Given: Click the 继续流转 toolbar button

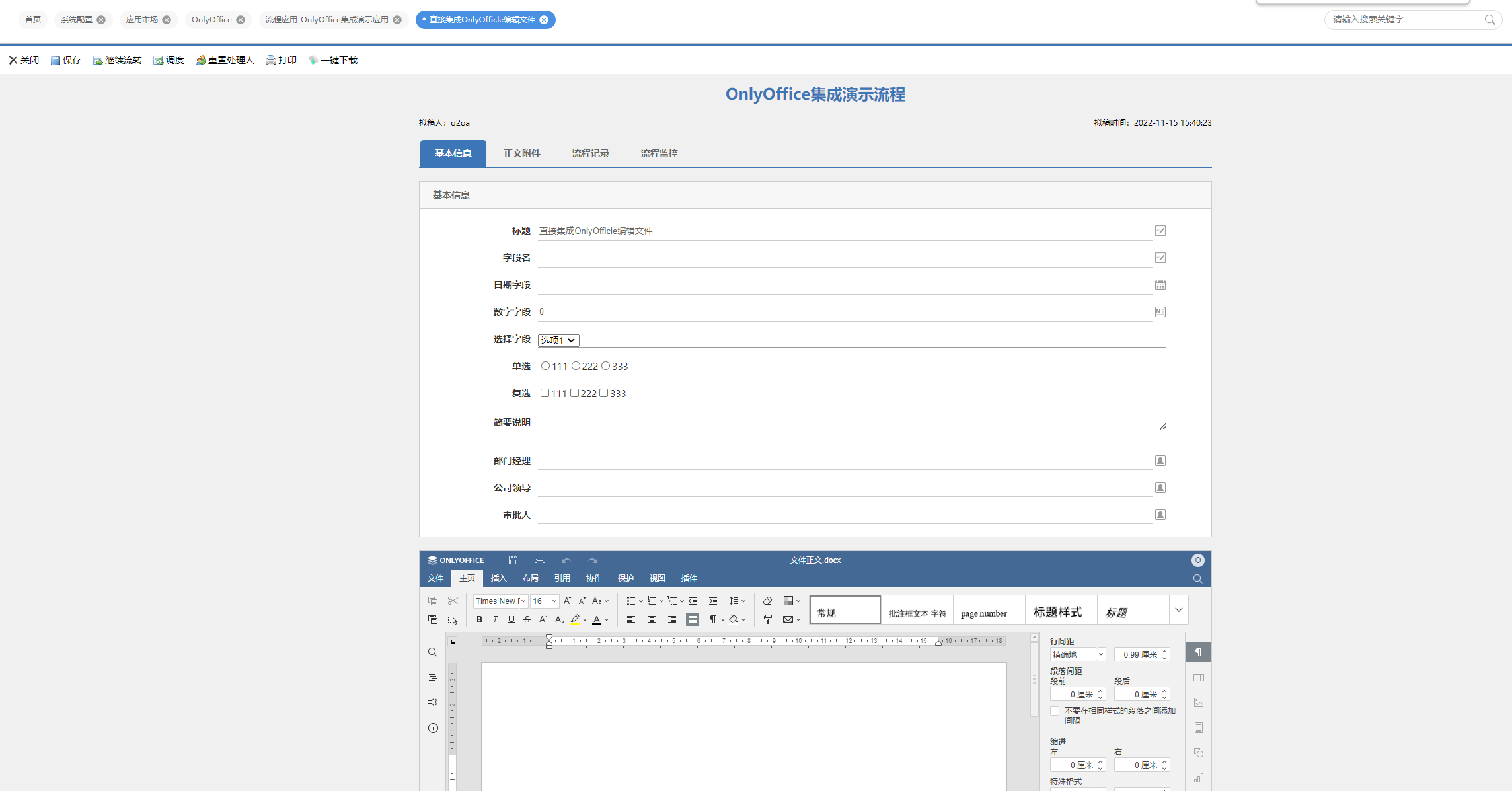Looking at the screenshot, I should click(x=118, y=60).
